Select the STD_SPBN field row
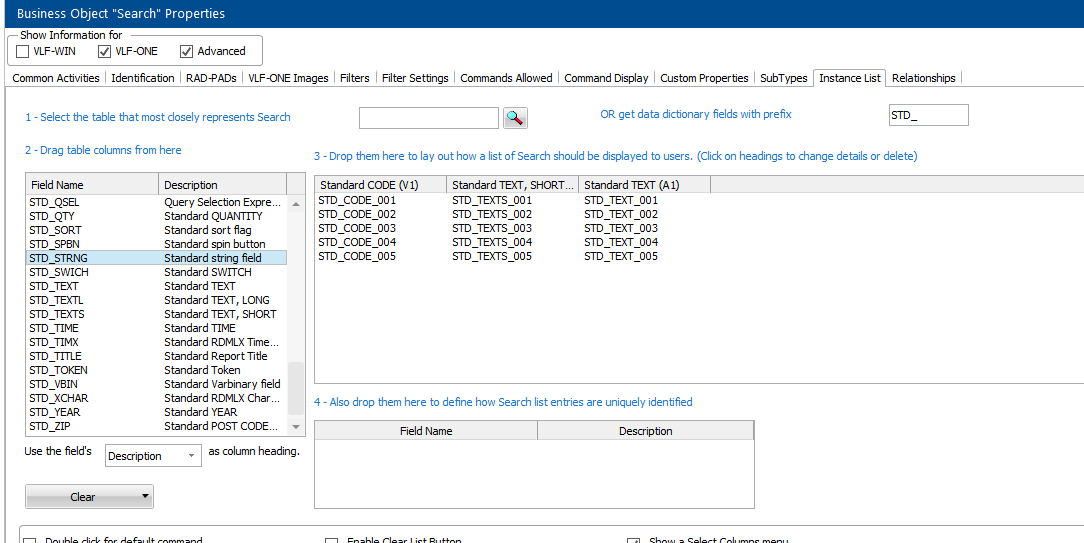This screenshot has height=543, width=1084. 156,244
